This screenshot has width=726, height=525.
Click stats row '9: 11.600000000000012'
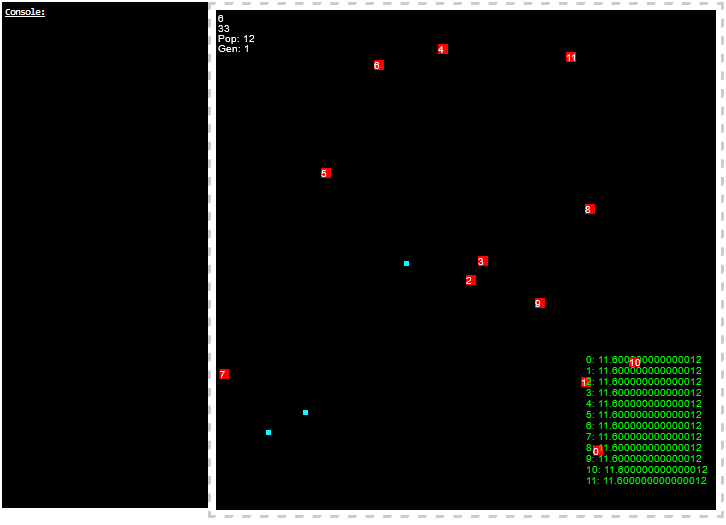pyautogui.click(x=644, y=459)
